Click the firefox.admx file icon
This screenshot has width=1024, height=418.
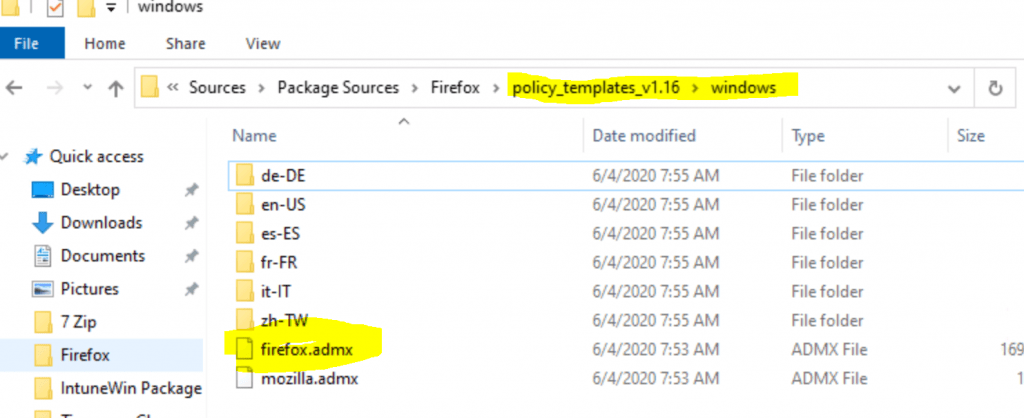[244, 348]
